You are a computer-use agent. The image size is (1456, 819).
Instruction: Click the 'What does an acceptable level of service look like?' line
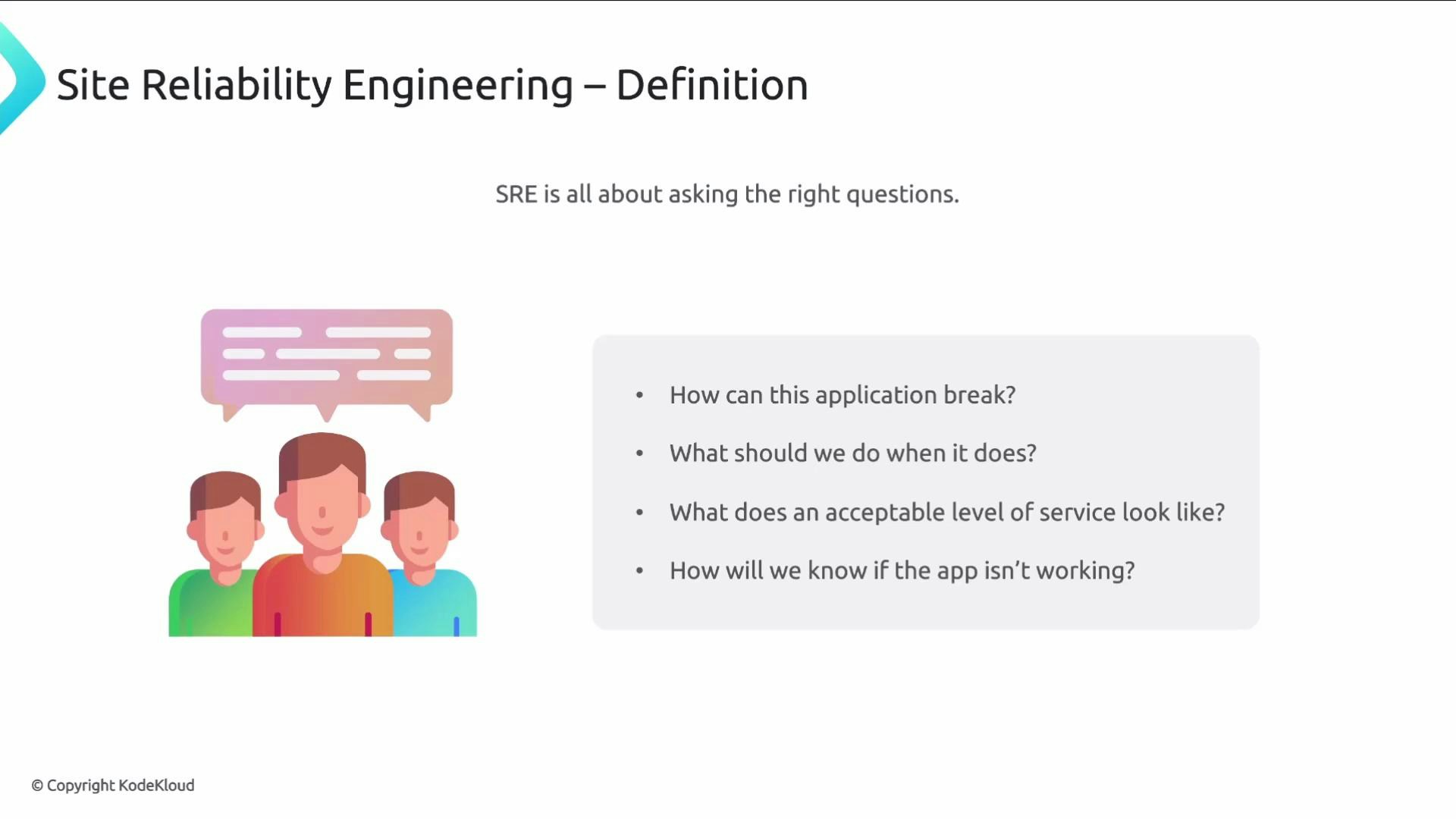point(946,512)
